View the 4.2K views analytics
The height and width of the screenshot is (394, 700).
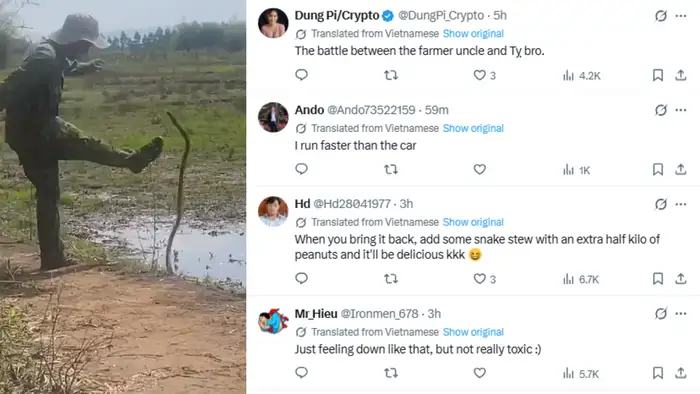[x=581, y=75]
